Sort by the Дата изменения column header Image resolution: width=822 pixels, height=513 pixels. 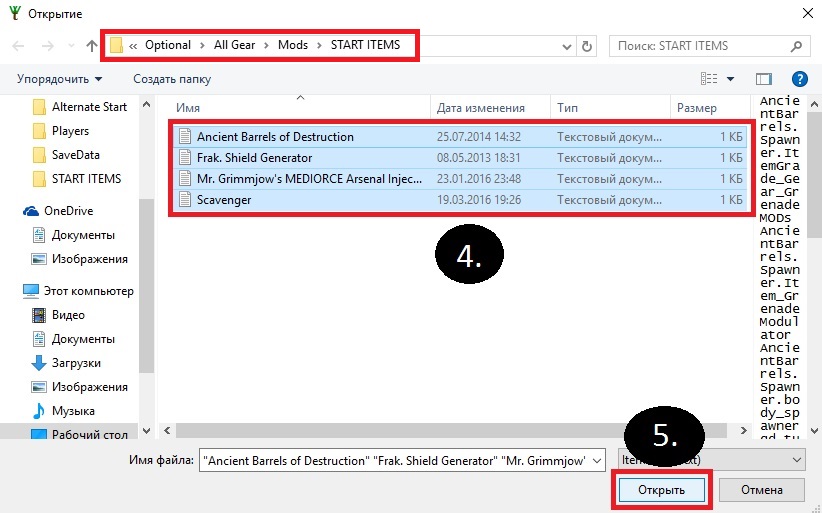point(481,108)
